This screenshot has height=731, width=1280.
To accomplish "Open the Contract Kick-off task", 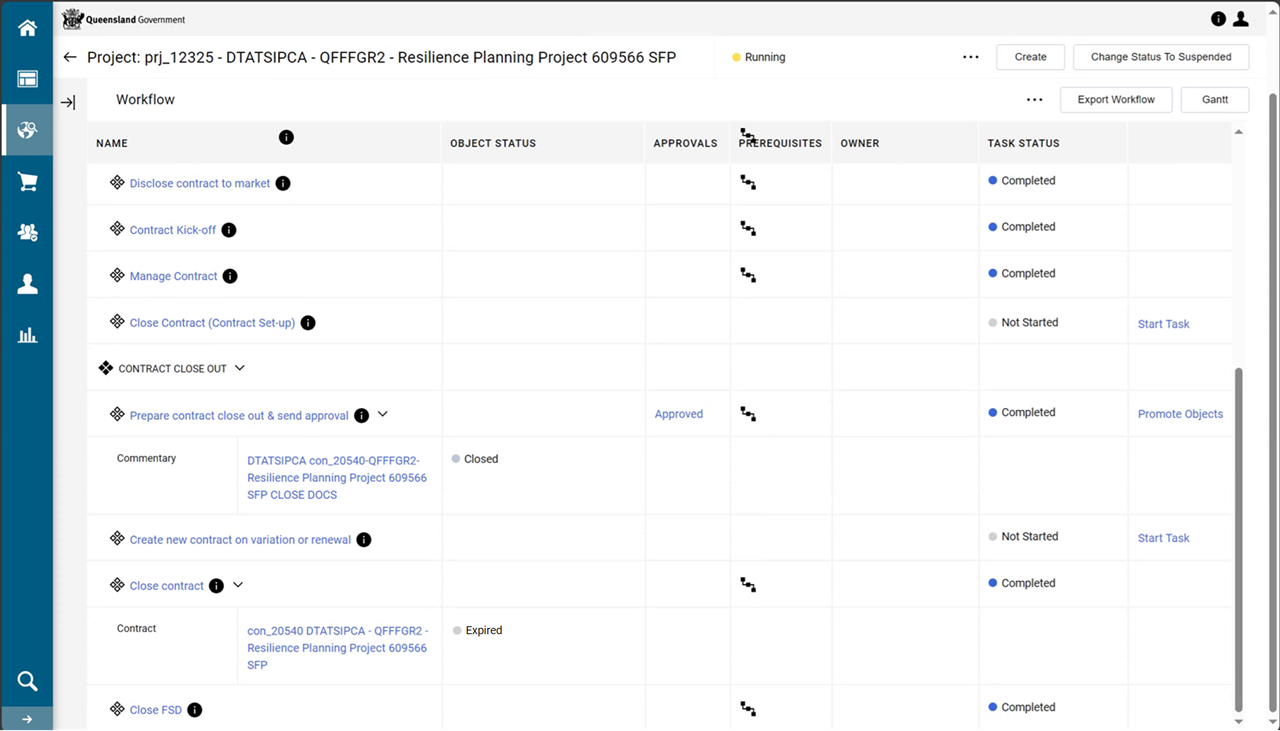I will point(173,230).
